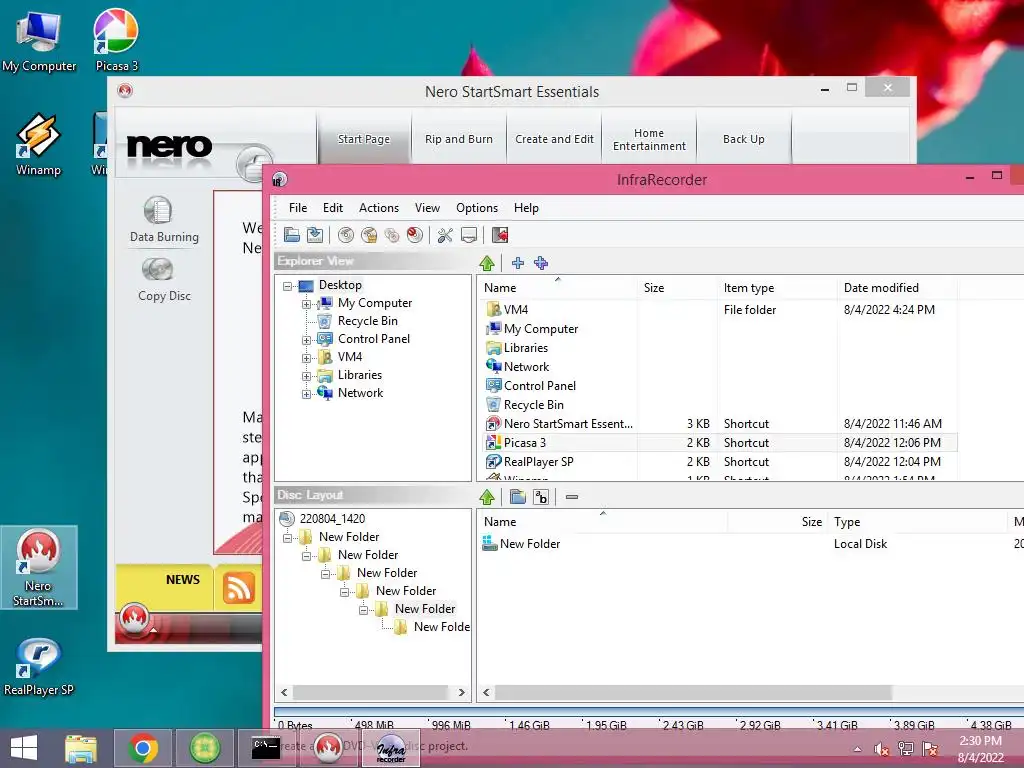The height and width of the screenshot is (768, 1024).
Task: Click the rename 'ab' icon in Disc Layout
Action: coord(541,497)
